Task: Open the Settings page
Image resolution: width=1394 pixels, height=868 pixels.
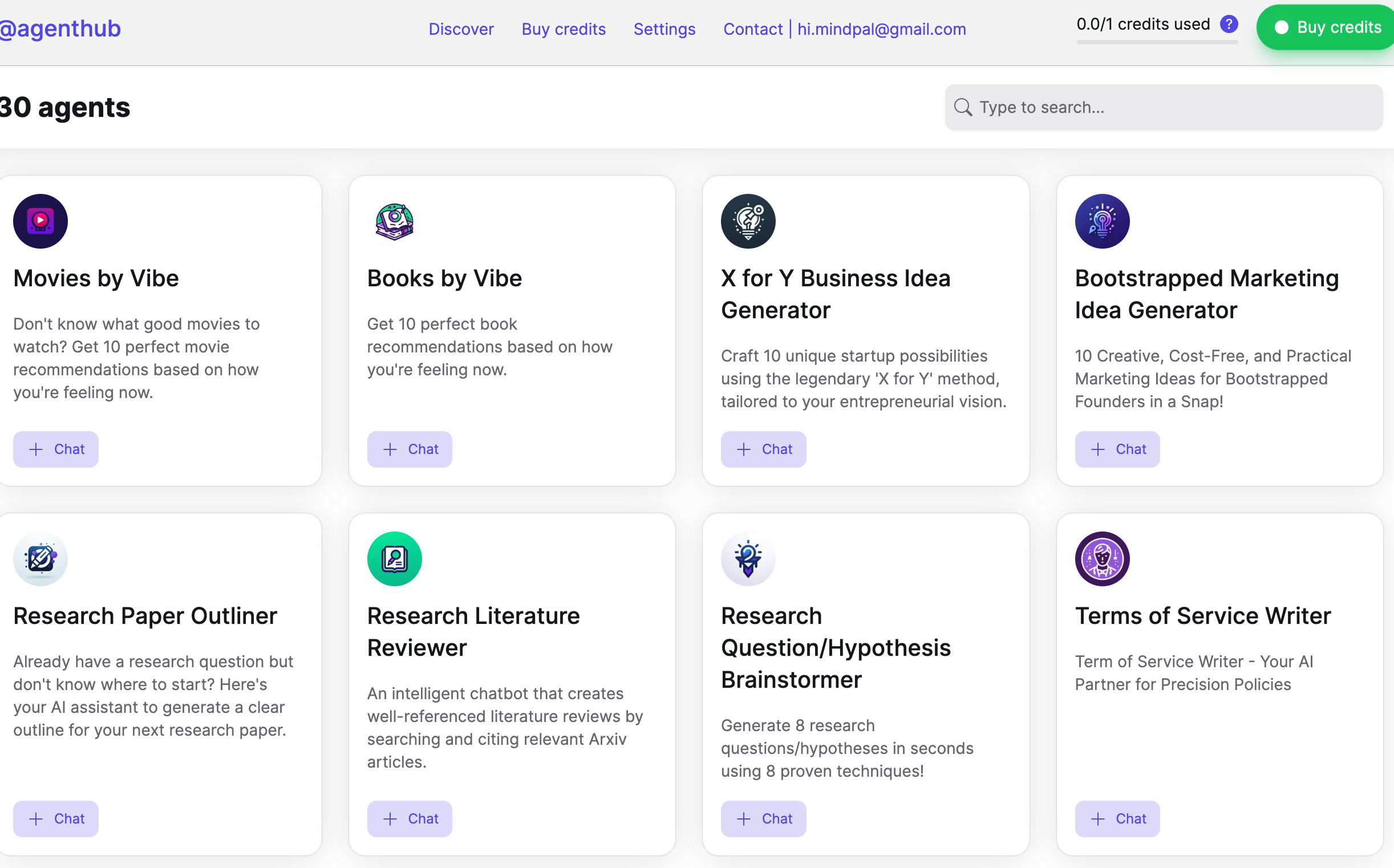Action: pos(664,29)
